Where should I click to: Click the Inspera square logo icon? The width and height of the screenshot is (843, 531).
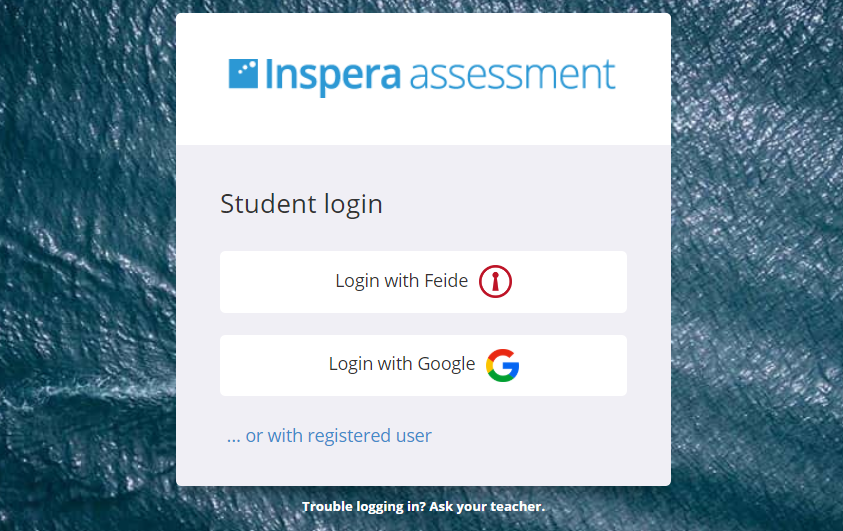point(244,74)
